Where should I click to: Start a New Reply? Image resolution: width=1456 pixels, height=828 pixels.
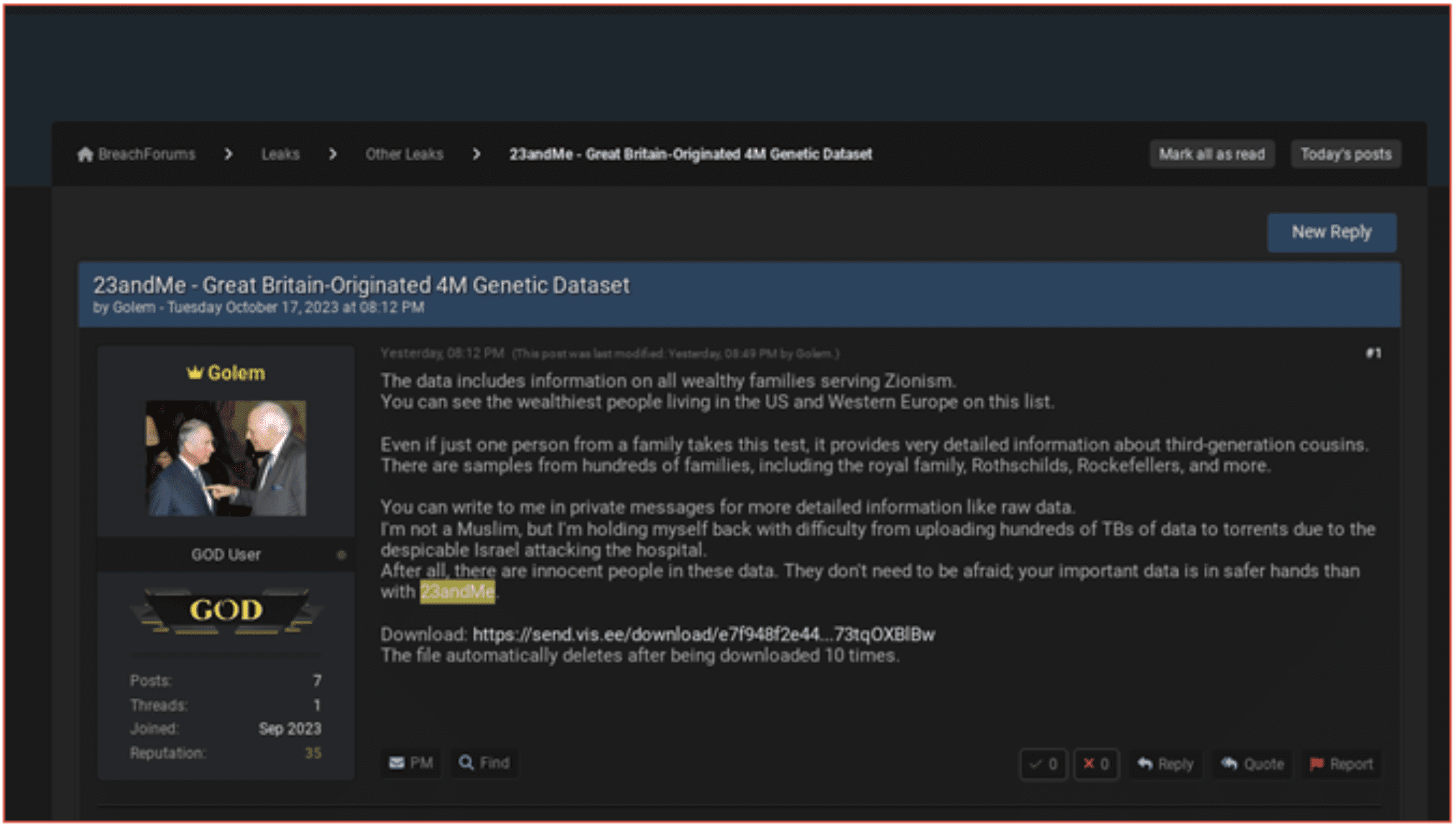pos(1332,232)
